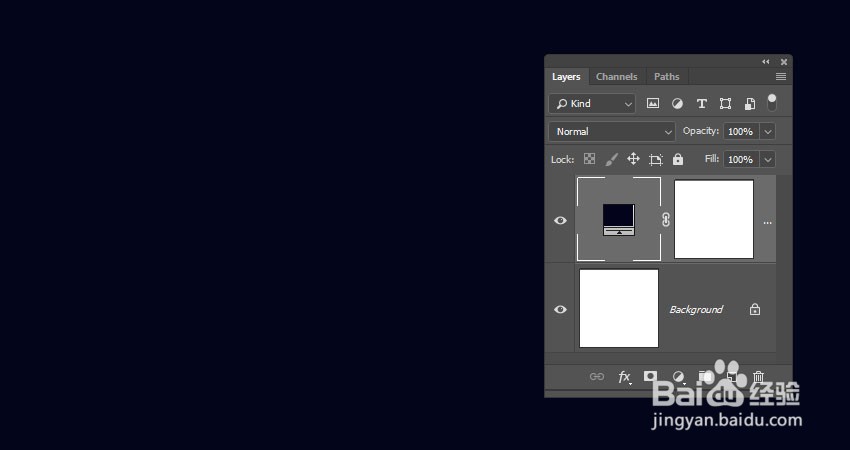Create a new group folder icon
The width and height of the screenshot is (850, 450).
(705, 376)
